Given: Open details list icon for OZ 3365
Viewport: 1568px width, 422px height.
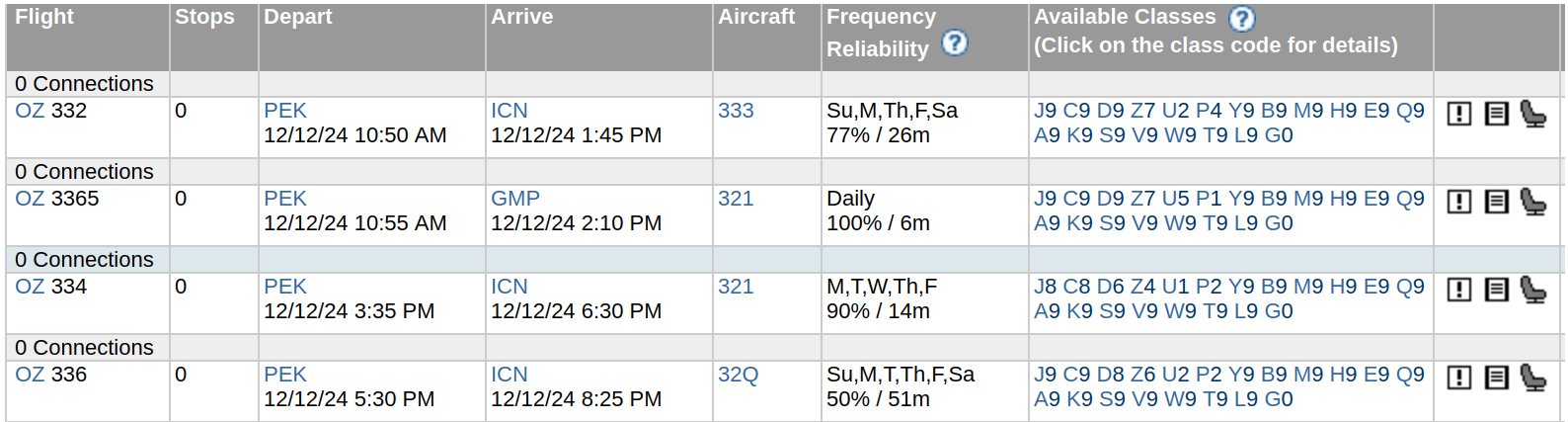Looking at the screenshot, I should click(x=1496, y=202).
